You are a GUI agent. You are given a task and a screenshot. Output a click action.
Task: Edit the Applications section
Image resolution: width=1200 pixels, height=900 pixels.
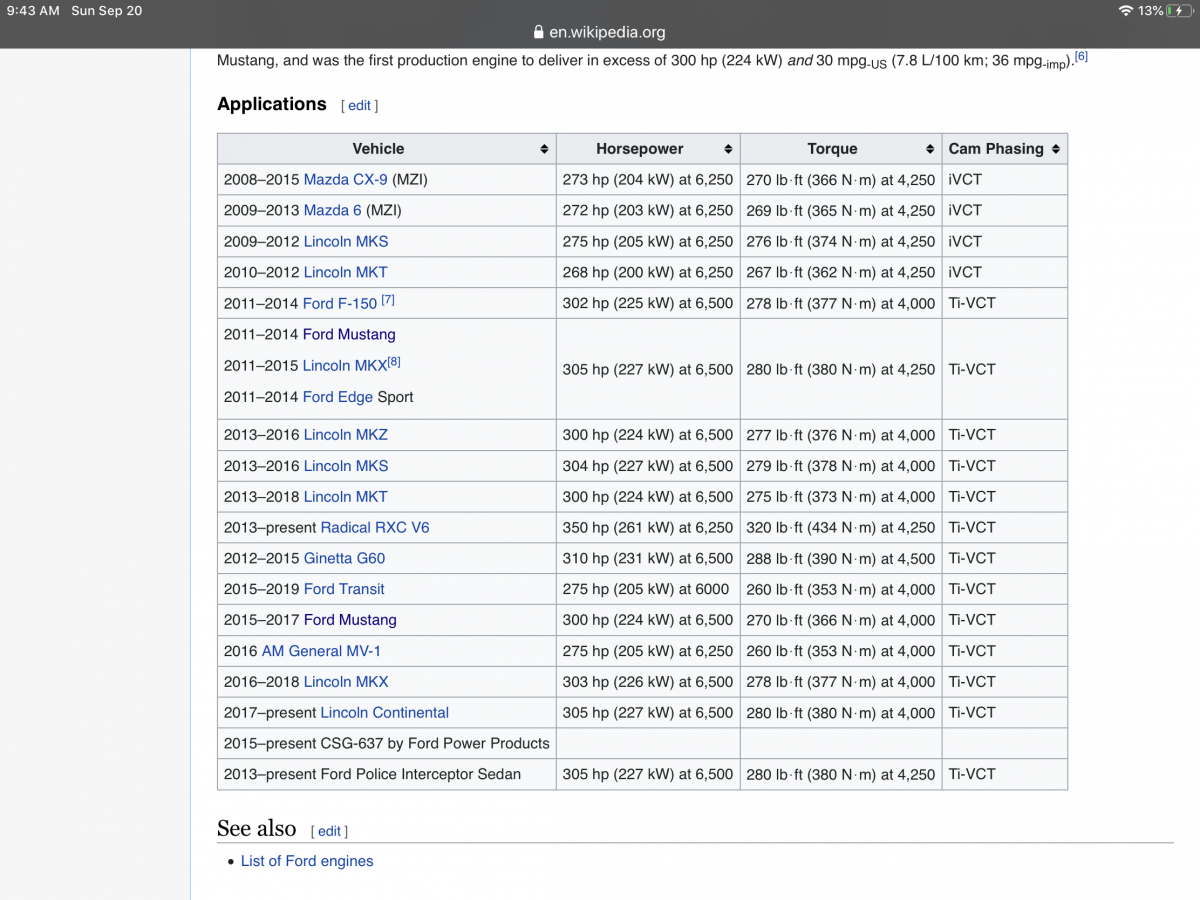pos(359,105)
